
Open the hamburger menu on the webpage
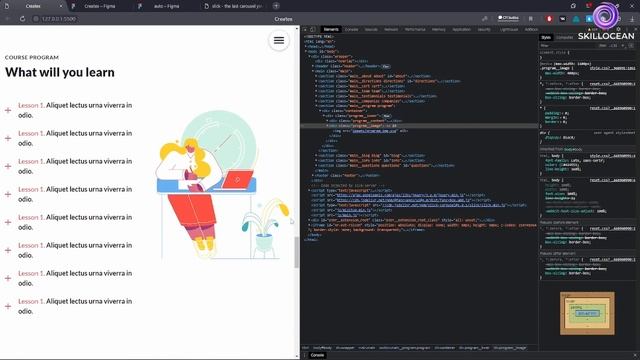[x=279, y=40]
